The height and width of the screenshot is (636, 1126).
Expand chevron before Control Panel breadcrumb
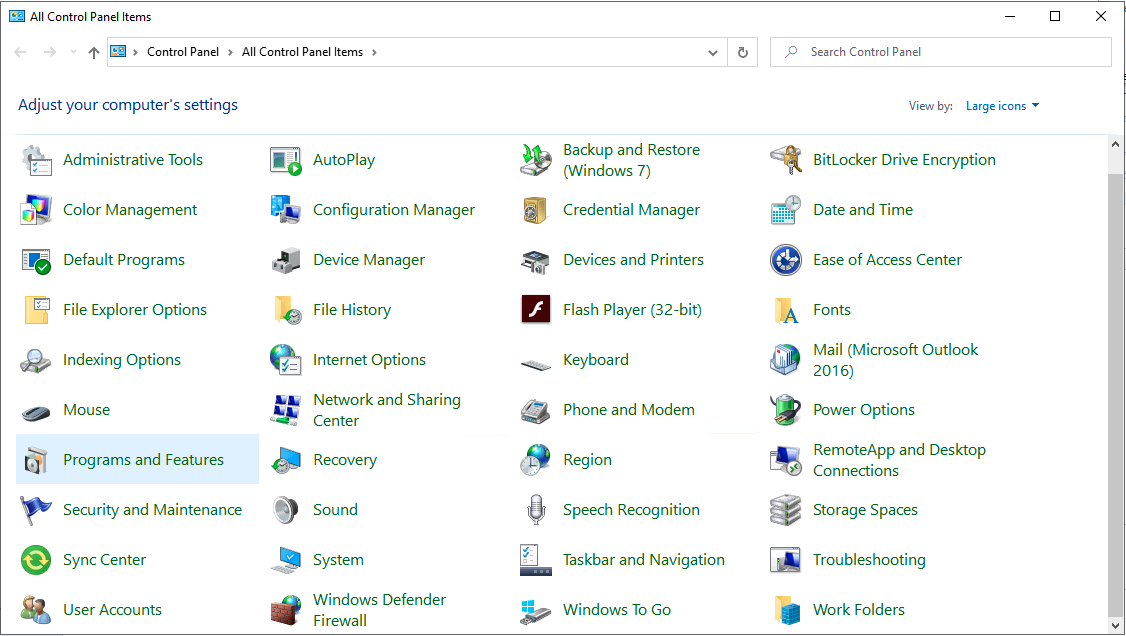coord(135,52)
